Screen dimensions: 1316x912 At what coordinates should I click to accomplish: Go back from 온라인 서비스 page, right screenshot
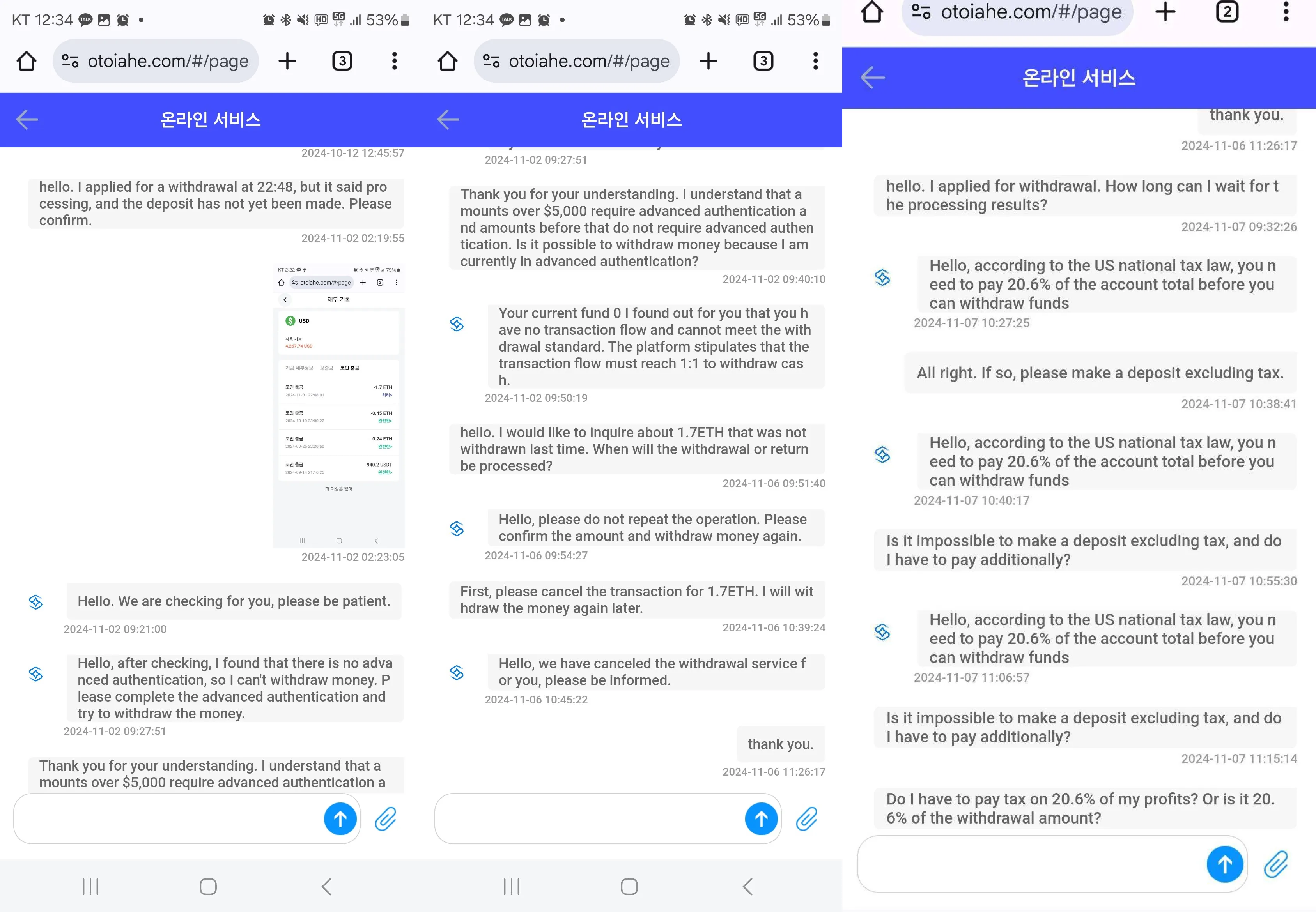click(873, 77)
